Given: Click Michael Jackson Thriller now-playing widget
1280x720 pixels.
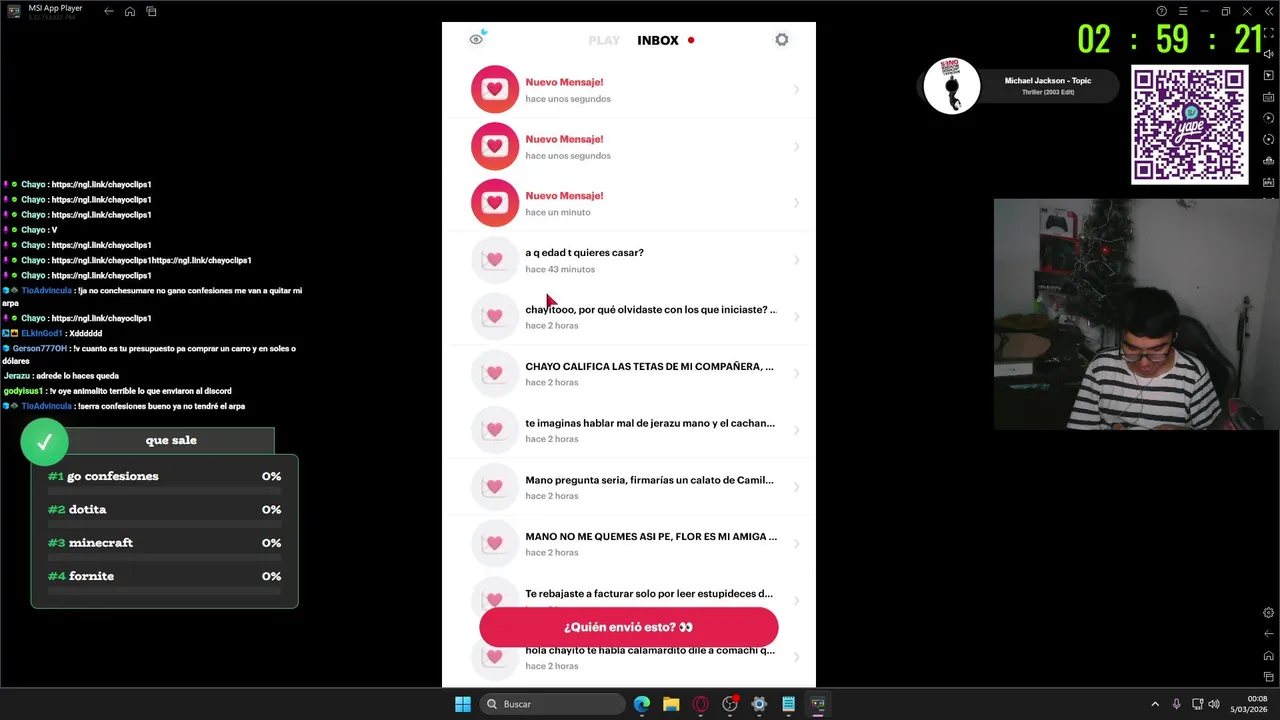Looking at the screenshot, I should point(1019,86).
